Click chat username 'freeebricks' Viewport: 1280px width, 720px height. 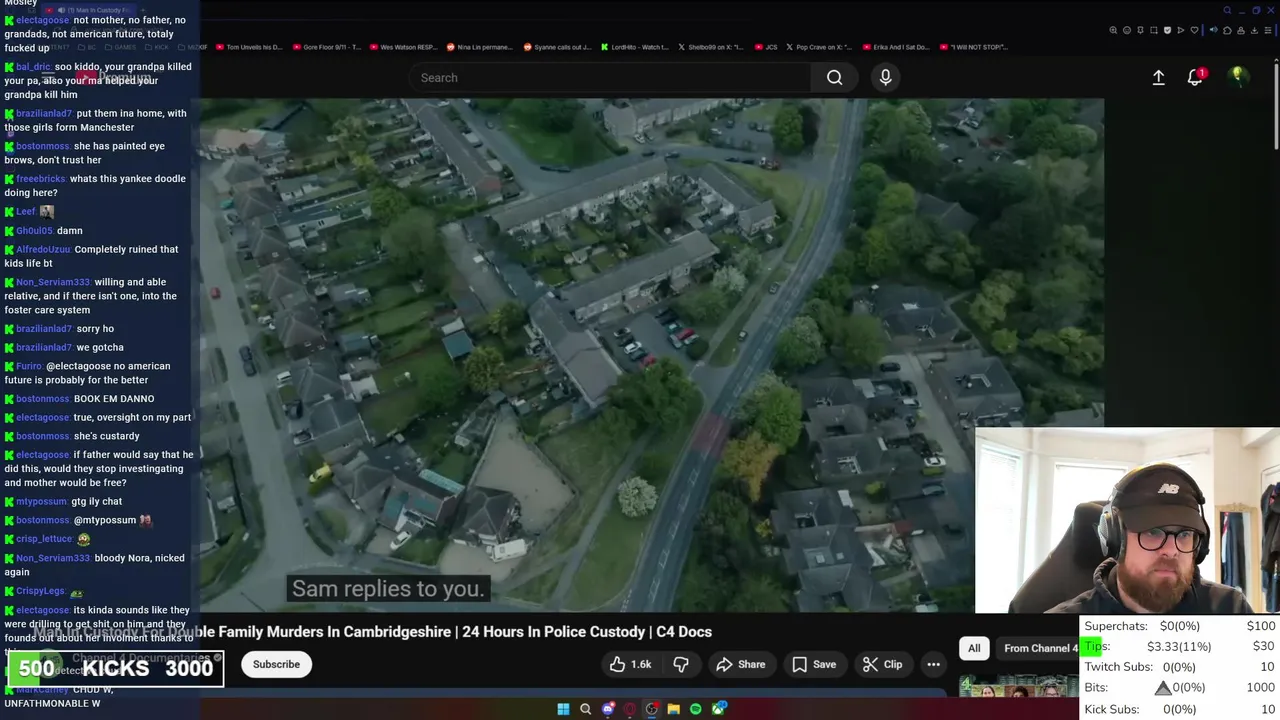pyautogui.click(x=41, y=179)
